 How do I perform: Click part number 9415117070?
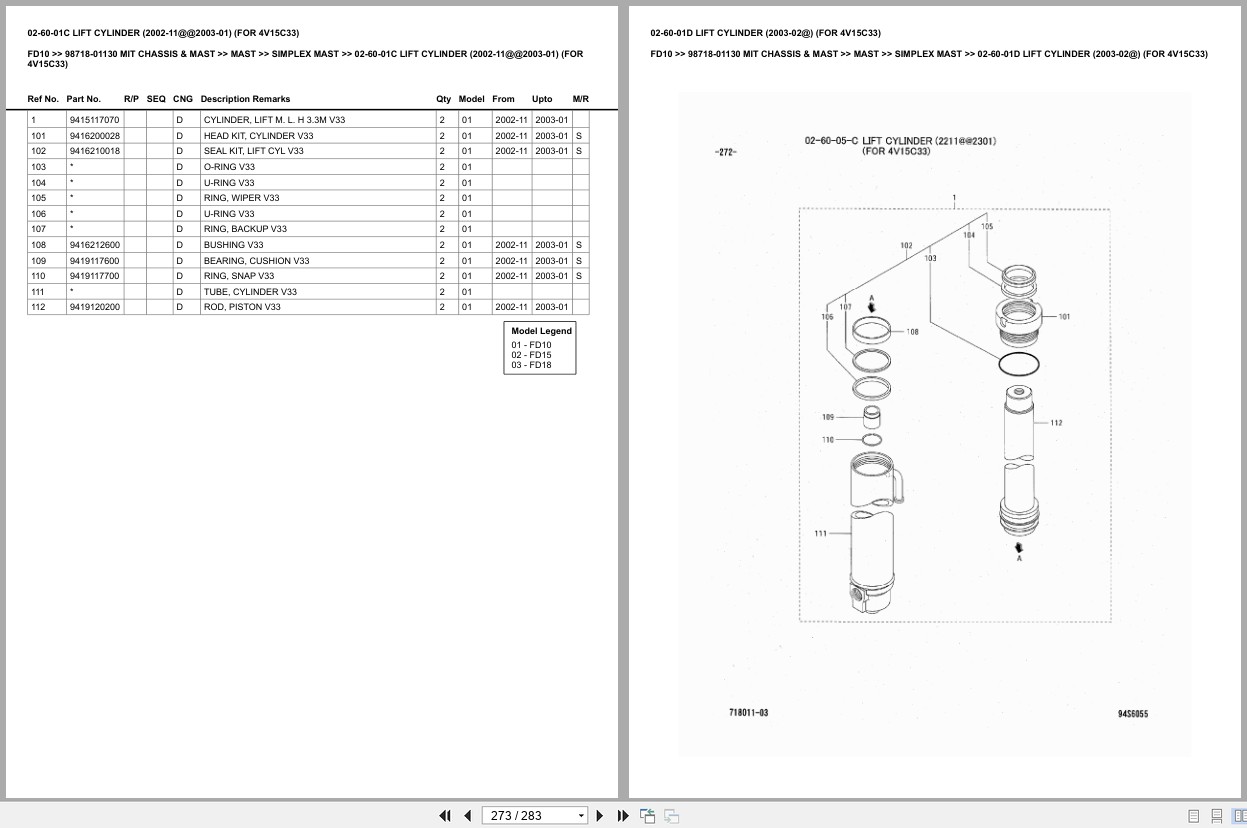tap(94, 120)
